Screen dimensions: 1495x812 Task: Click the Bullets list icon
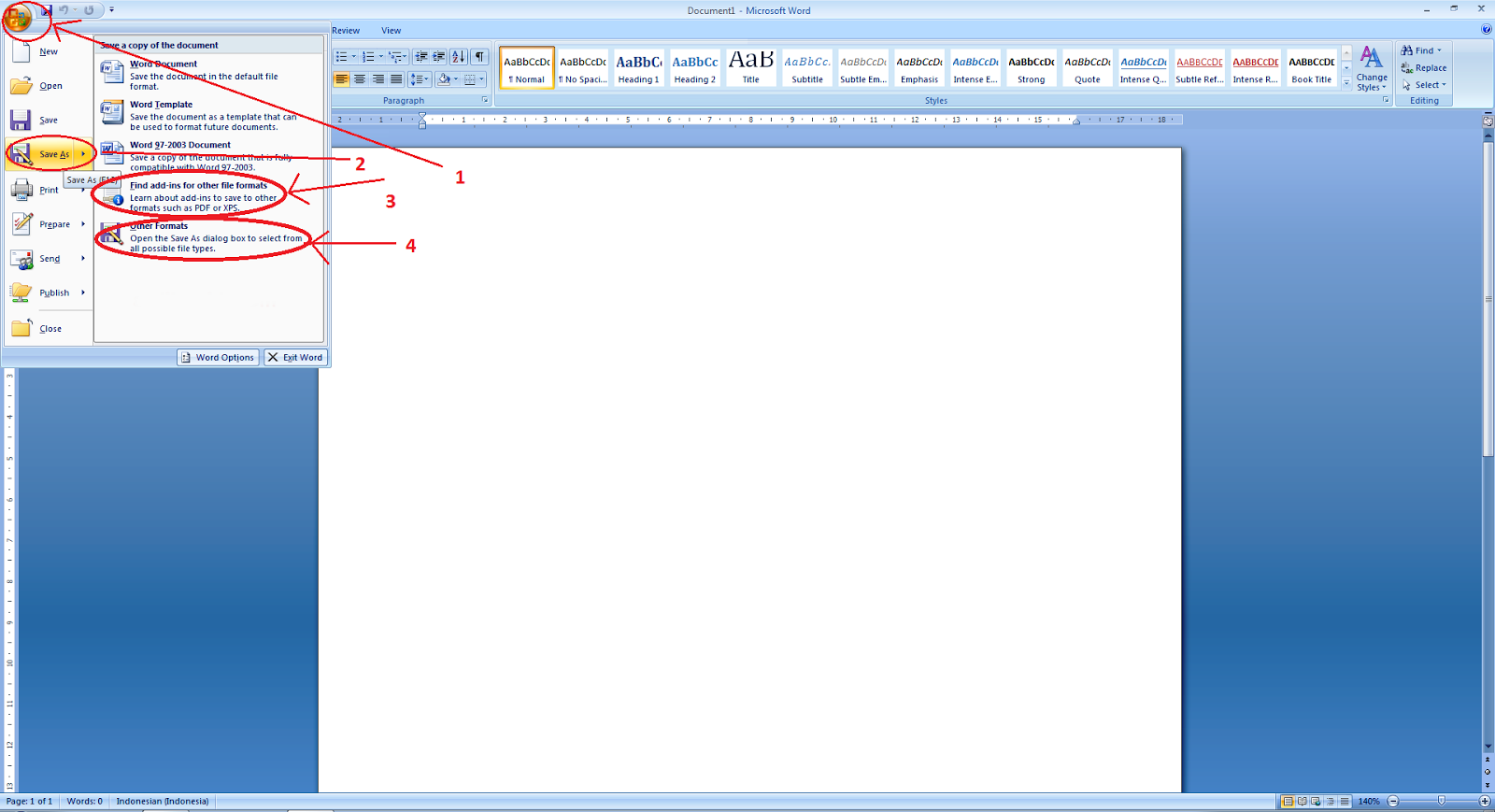341,57
